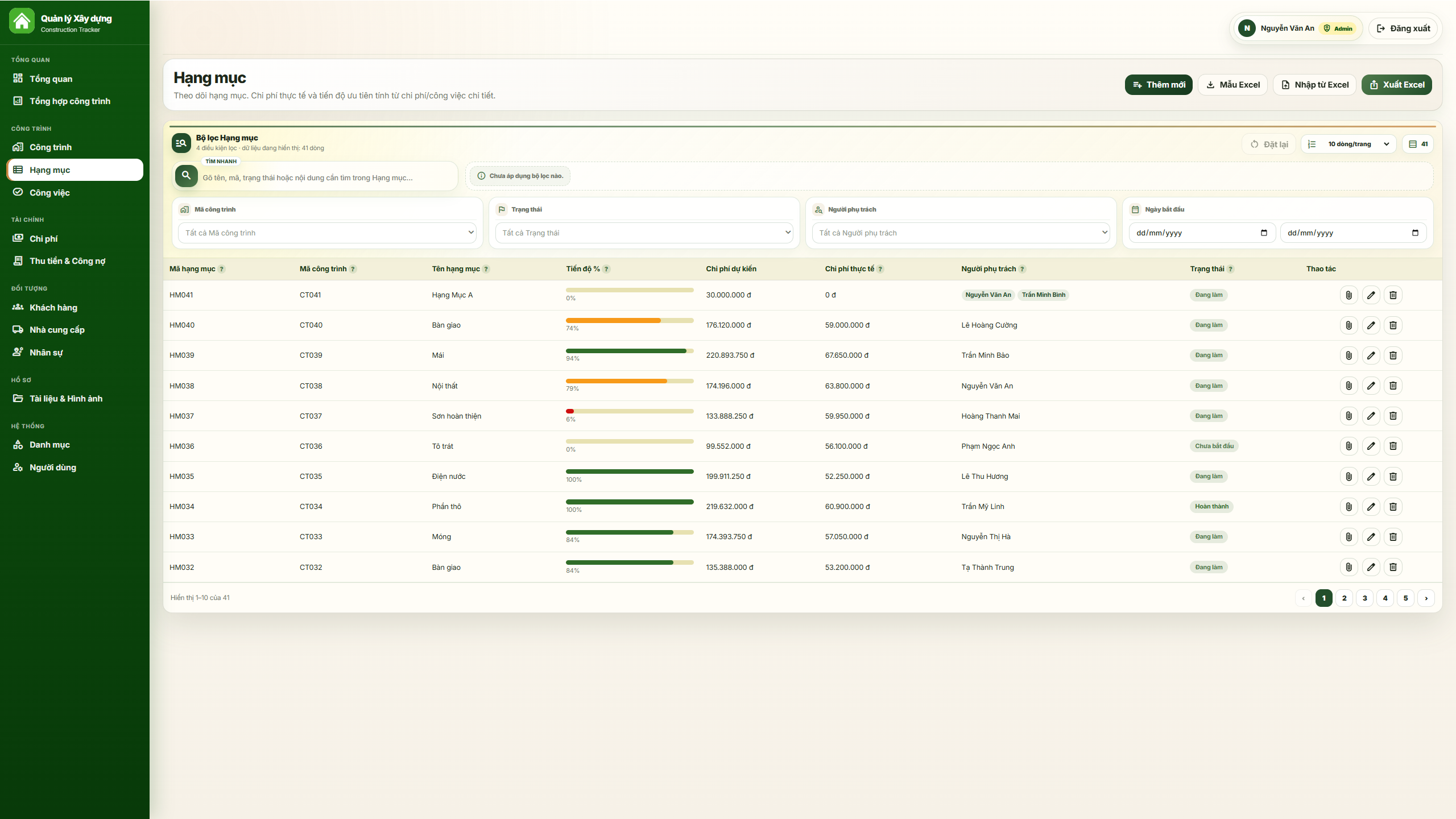Viewport: 1456px width, 819px height.
Task: Click the home logo Quản lý Xây dựng
Action: point(22,22)
